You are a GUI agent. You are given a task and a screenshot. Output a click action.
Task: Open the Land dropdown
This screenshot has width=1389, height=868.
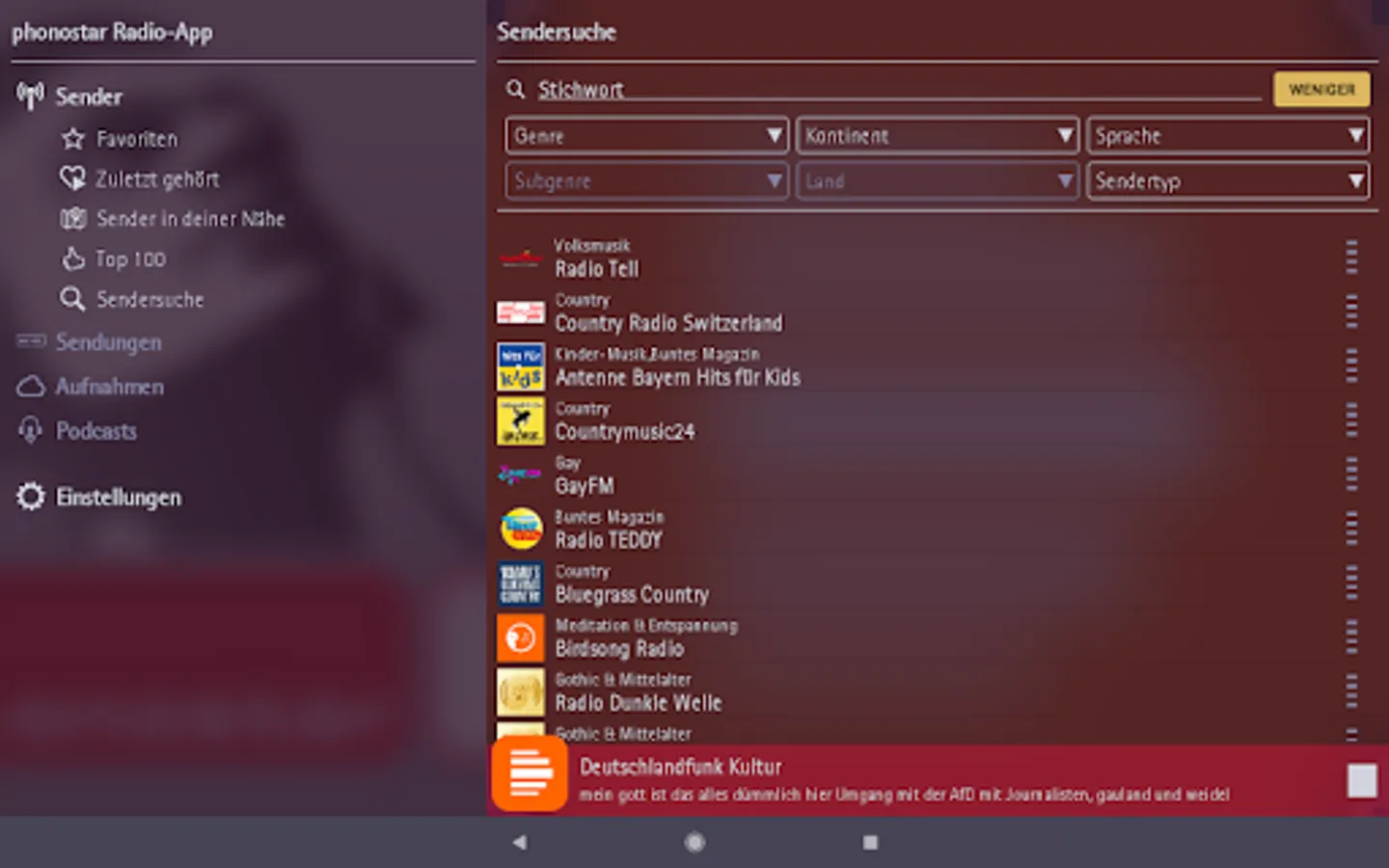937,180
